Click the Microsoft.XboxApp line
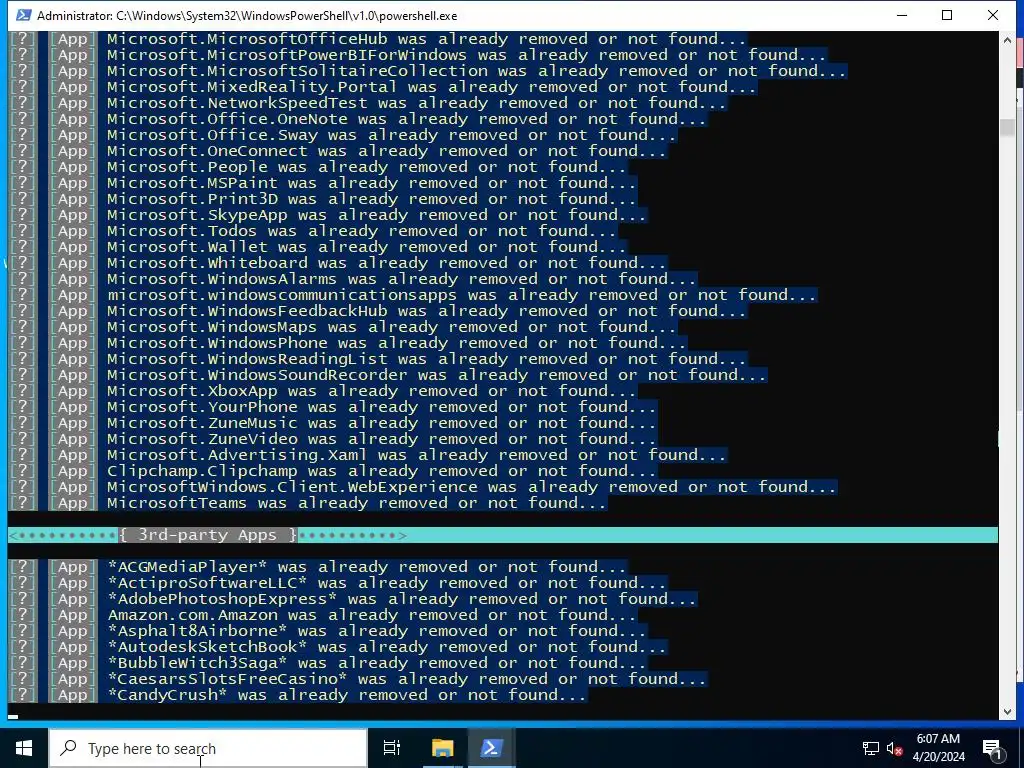1024x768 pixels. click(x=323, y=391)
